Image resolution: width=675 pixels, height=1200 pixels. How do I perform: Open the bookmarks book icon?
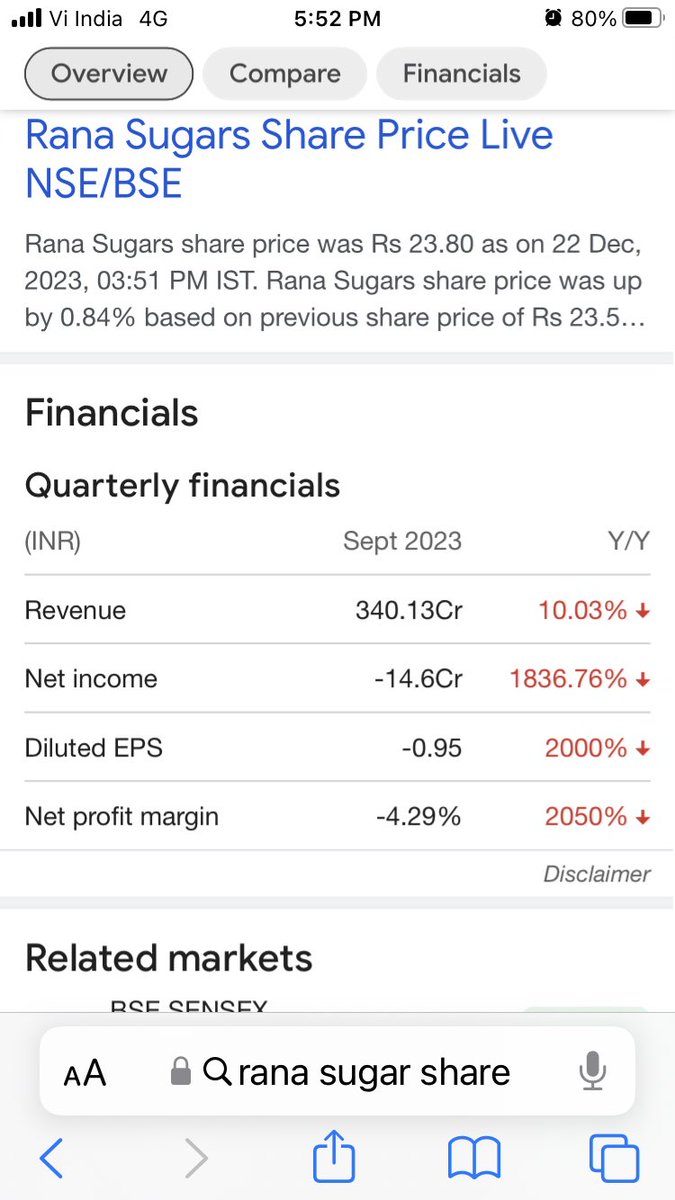tap(474, 1159)
